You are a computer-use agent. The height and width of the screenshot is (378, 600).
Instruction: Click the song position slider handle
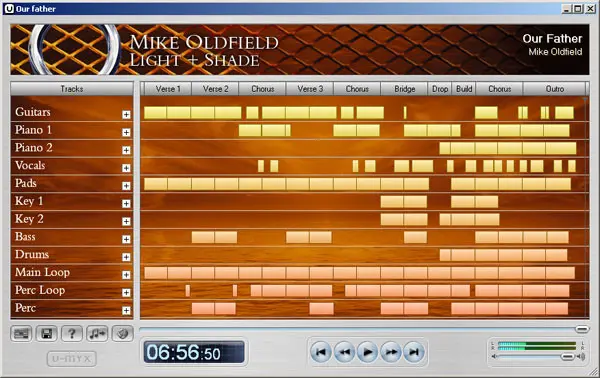click(582, 329)
